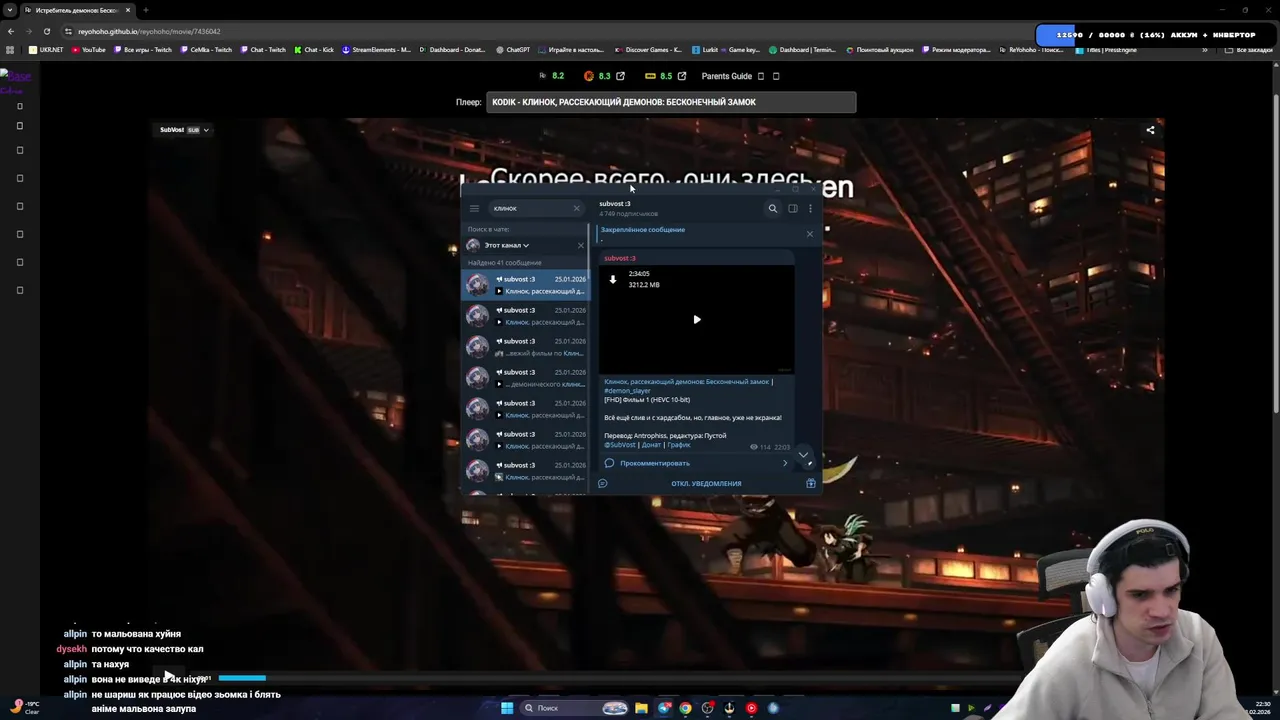Select the result '...вежий фильм по Клин...'

tap(525, 347)
